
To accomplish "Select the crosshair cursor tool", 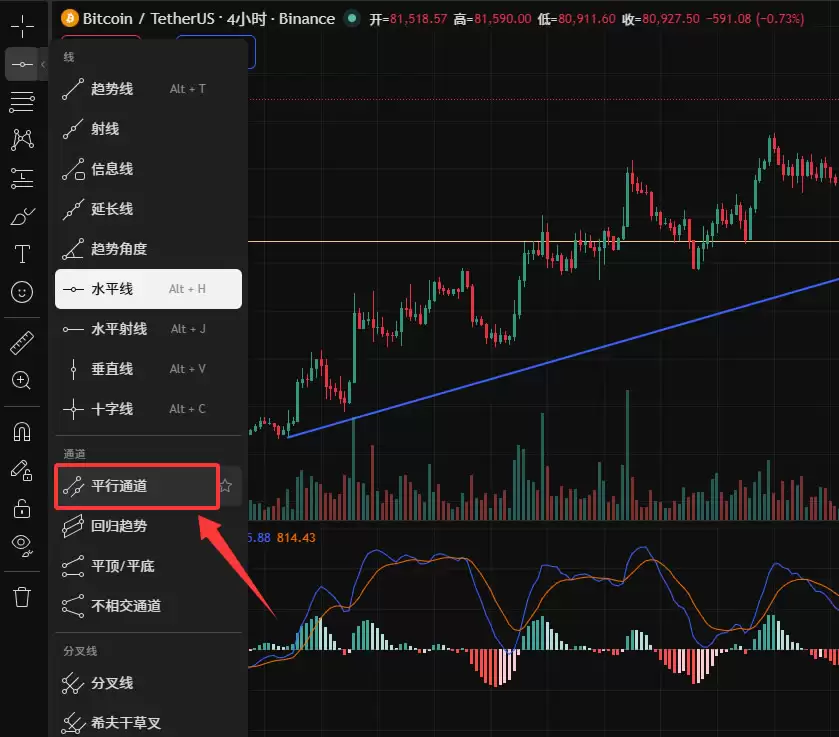I will tap(22, 26).
